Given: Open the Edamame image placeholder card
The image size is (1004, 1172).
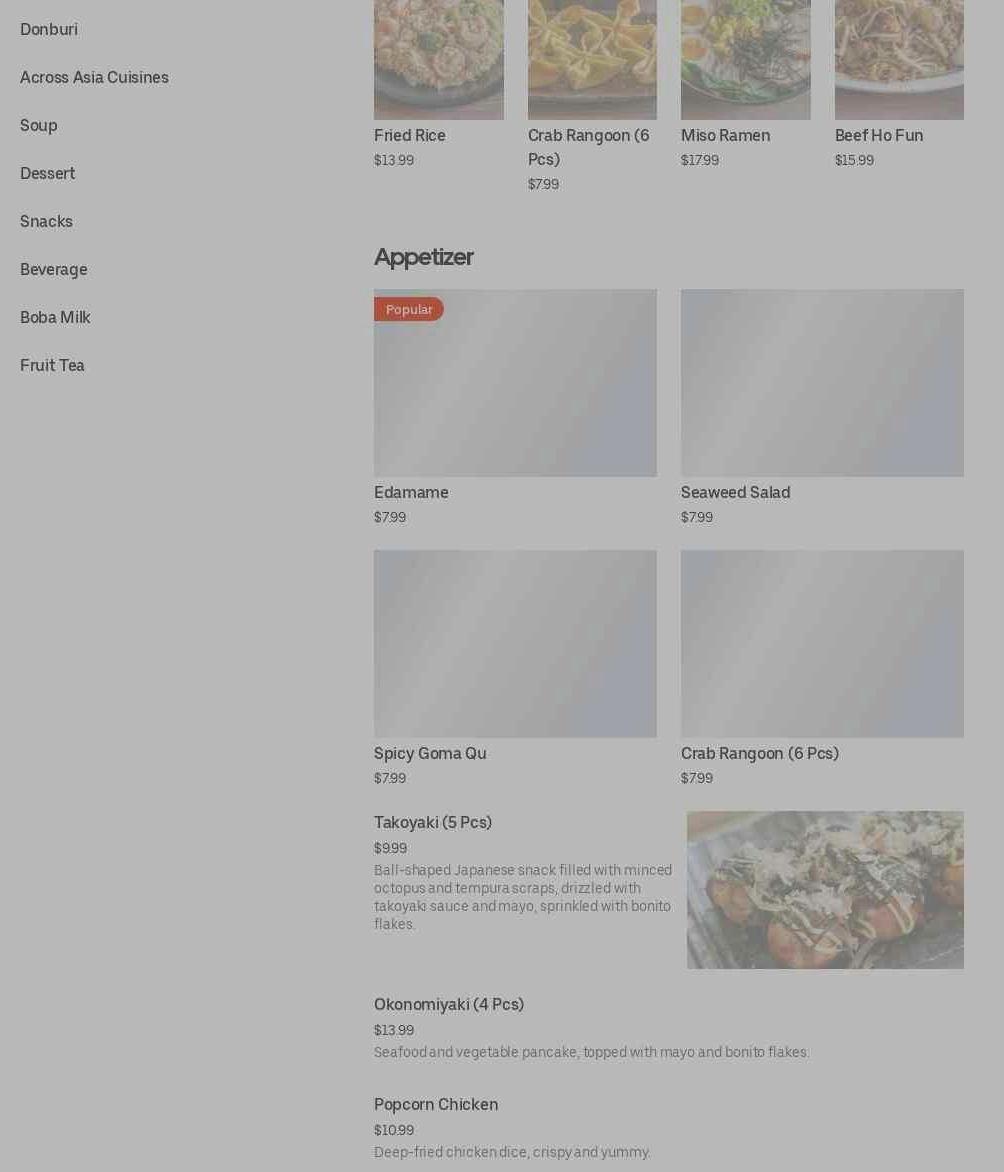Looking at the screenshot, I should 515,383.
